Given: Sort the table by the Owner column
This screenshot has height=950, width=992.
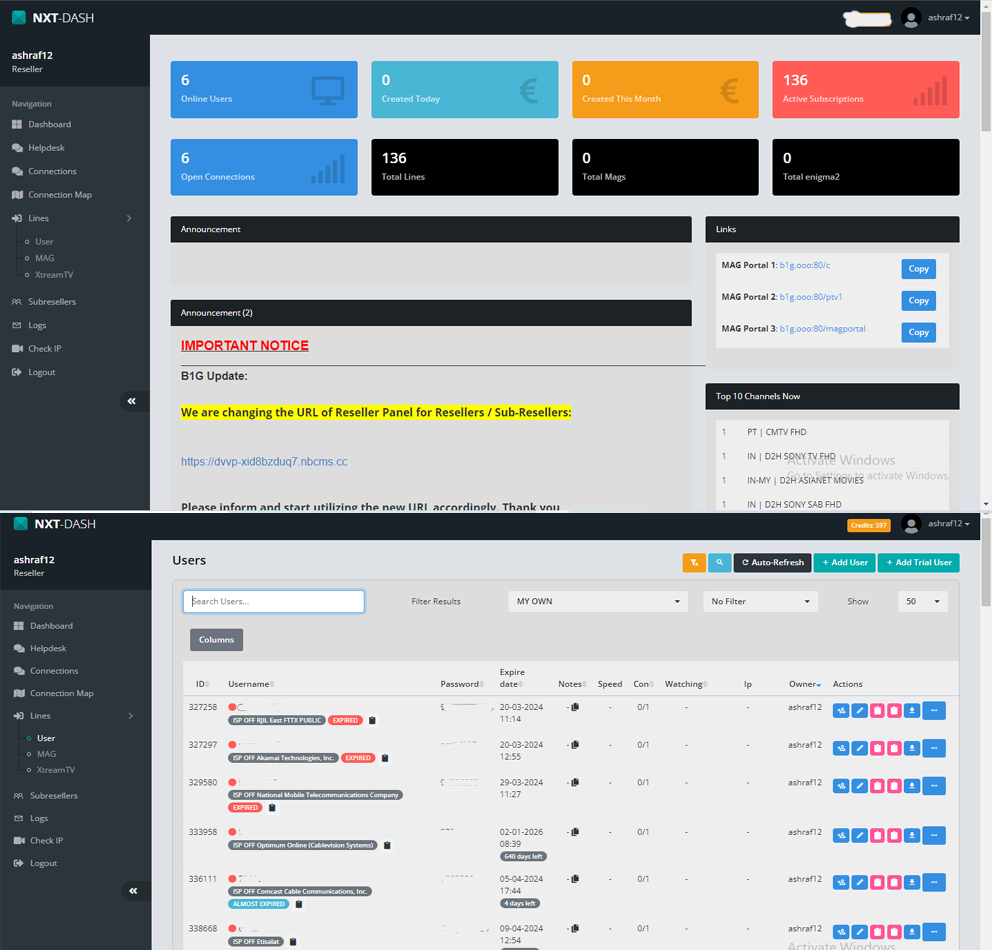Looking at the screenshot, I should [x=805, y=684].
